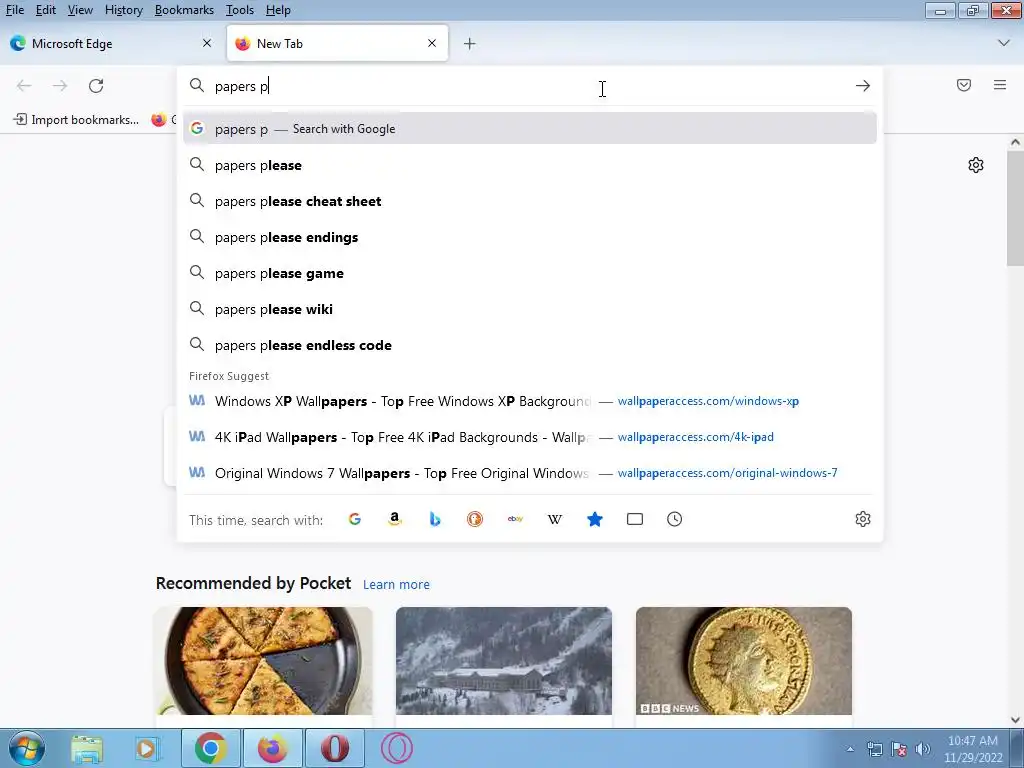Switch to Google Chrome in the taskbar
This screenshot has height=768, width=1024.
point(210,748)
